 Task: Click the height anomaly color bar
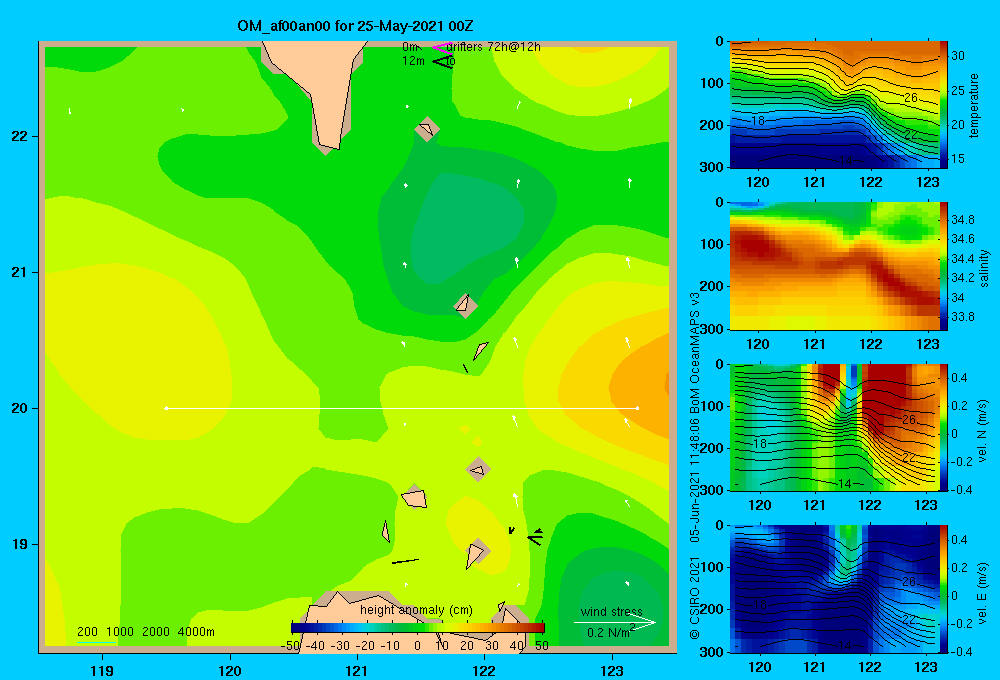tap(417, 628)
